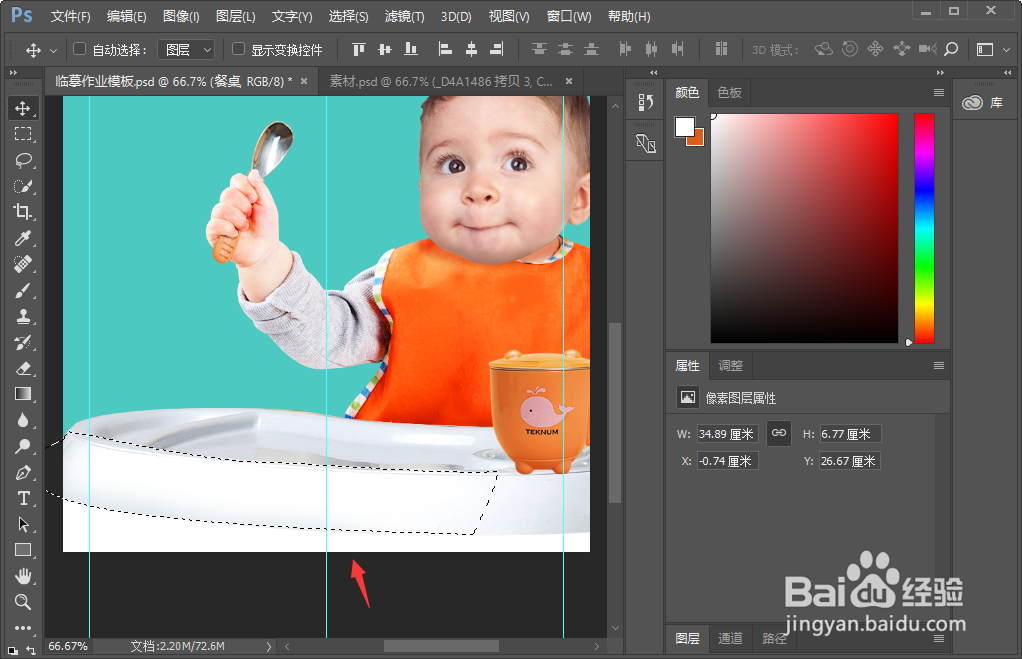Select the Rectangular Marquee tool

pos(23,134)
